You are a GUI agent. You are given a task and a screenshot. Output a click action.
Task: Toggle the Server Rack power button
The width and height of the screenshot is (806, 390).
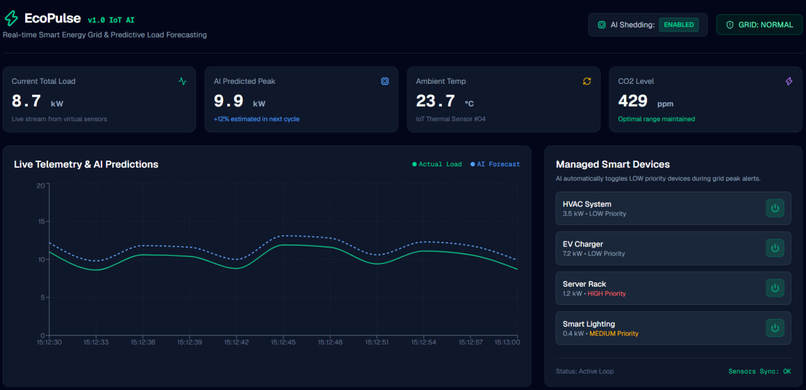click(x=775, y=288)
